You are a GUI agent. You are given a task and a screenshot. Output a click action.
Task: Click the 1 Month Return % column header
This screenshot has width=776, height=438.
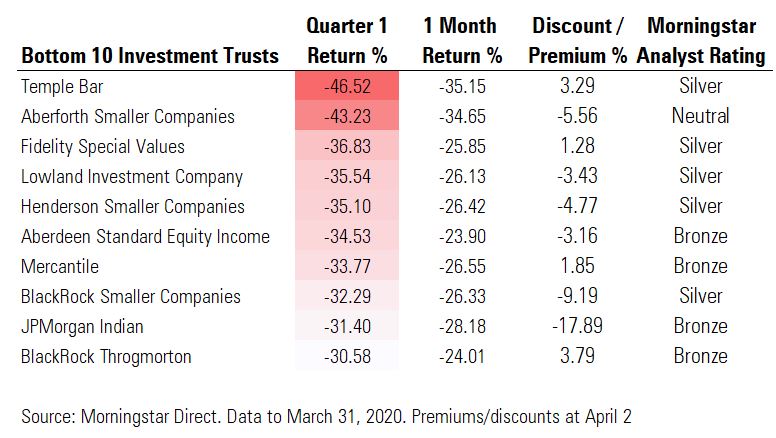click(462, 40)
